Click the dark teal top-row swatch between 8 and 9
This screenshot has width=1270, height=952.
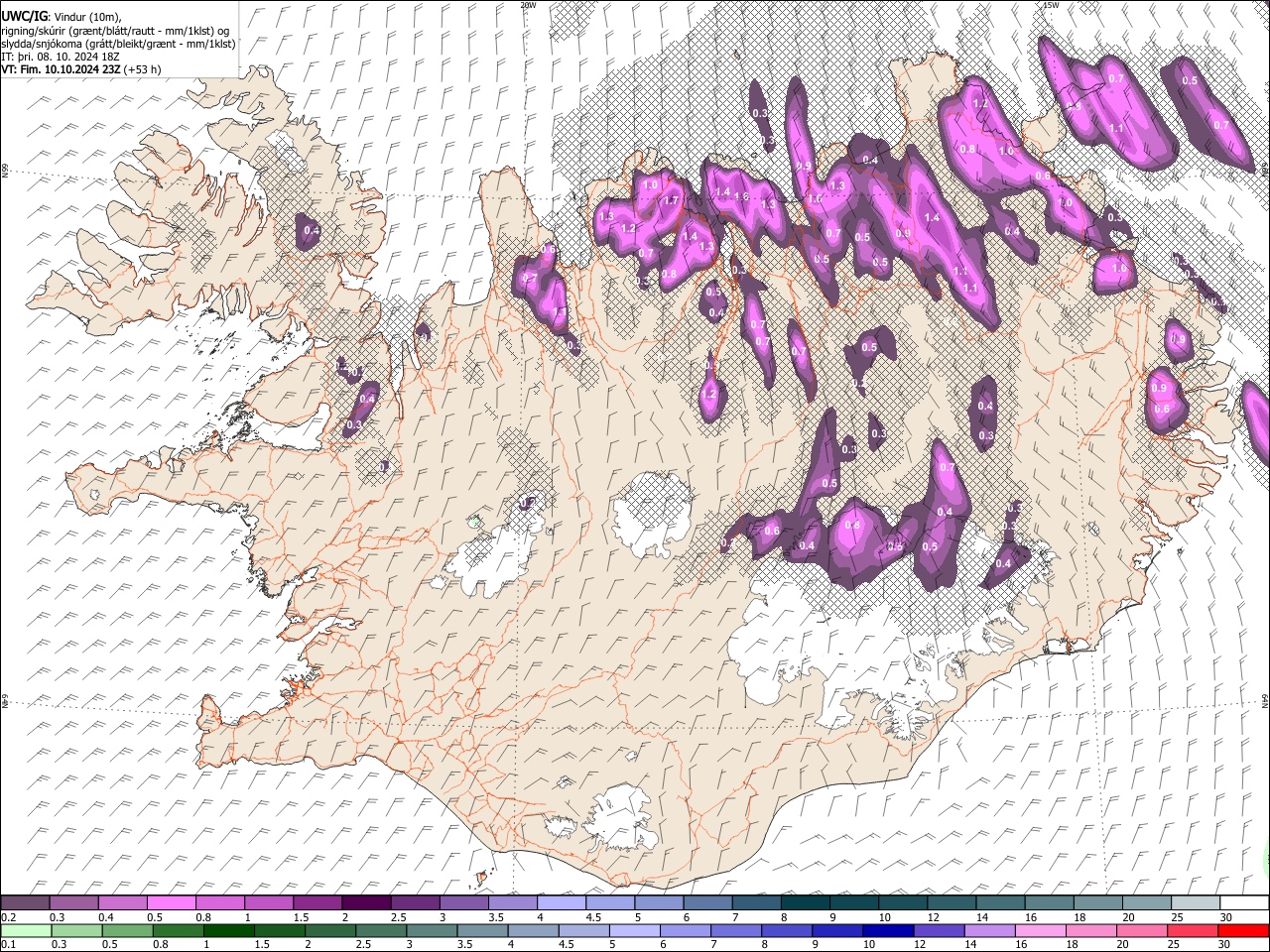click(x=805, y=902)
